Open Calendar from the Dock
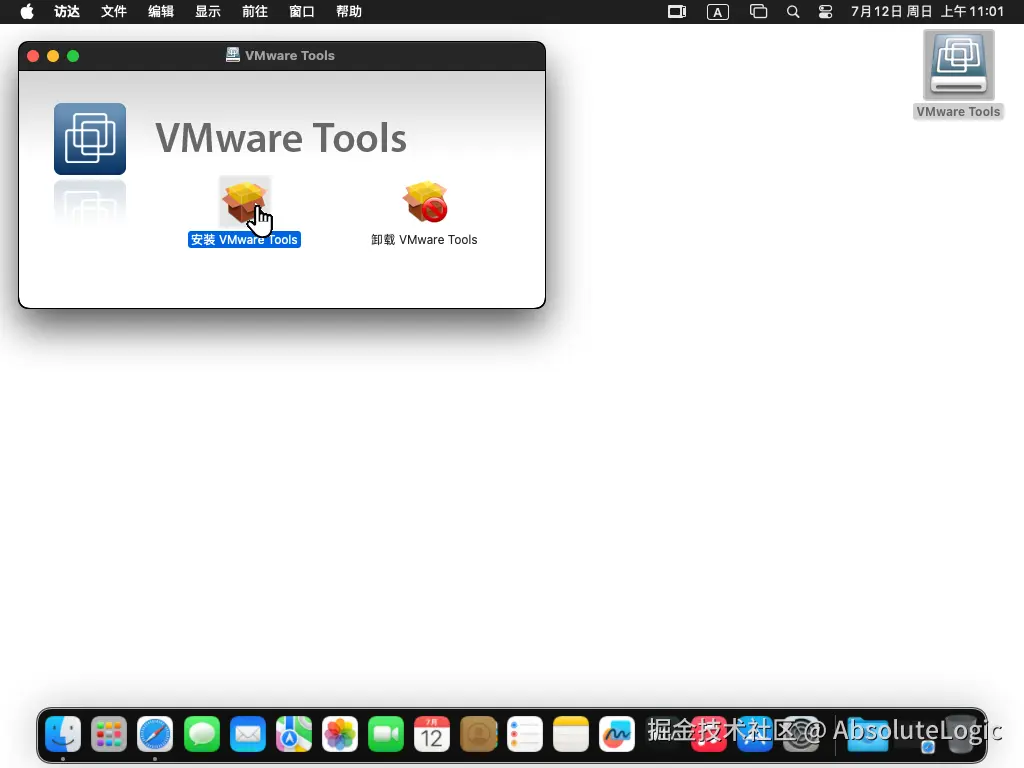1024x768 pixels. click(x=432, y=734)
